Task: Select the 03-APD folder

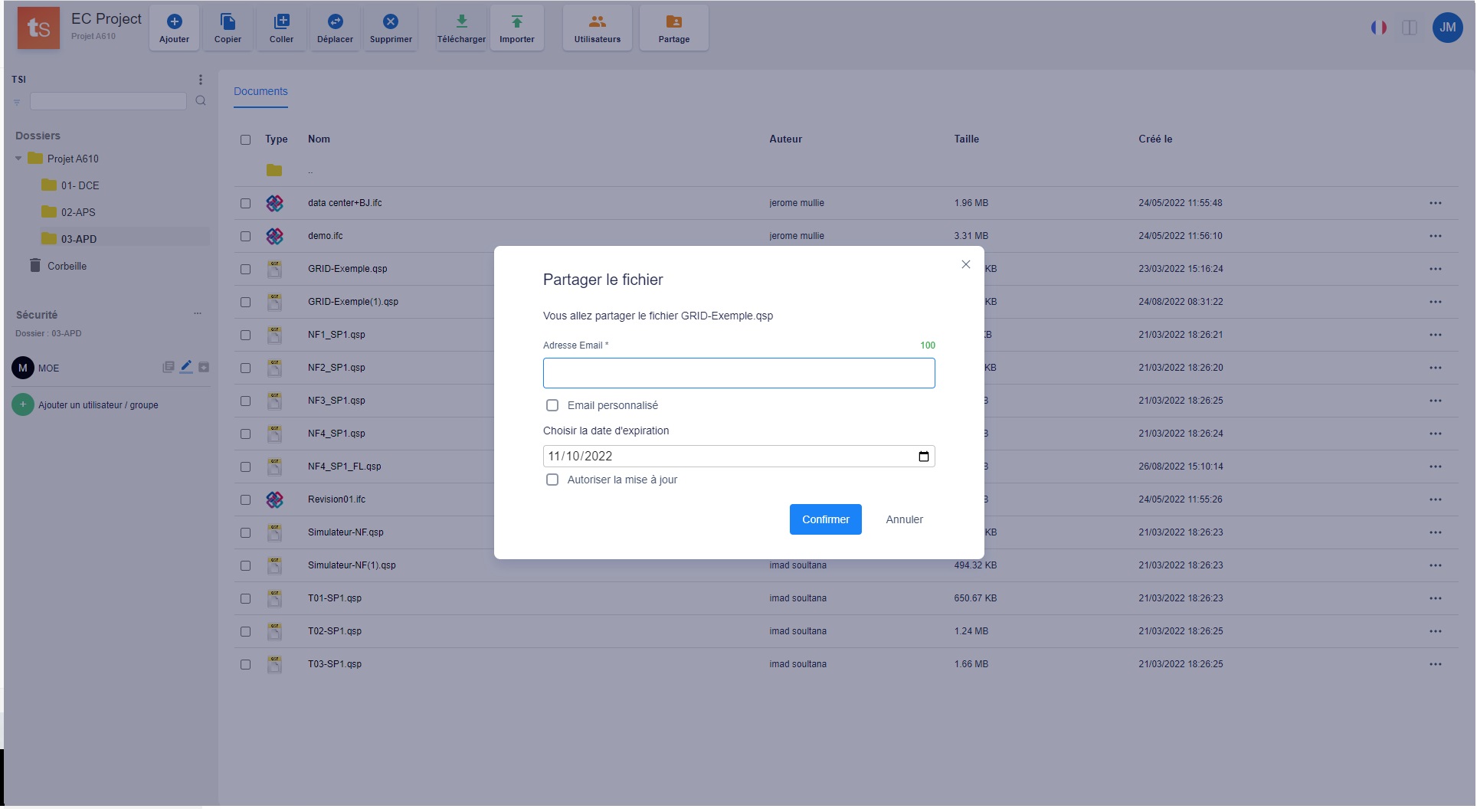Action: coord(79,239)
